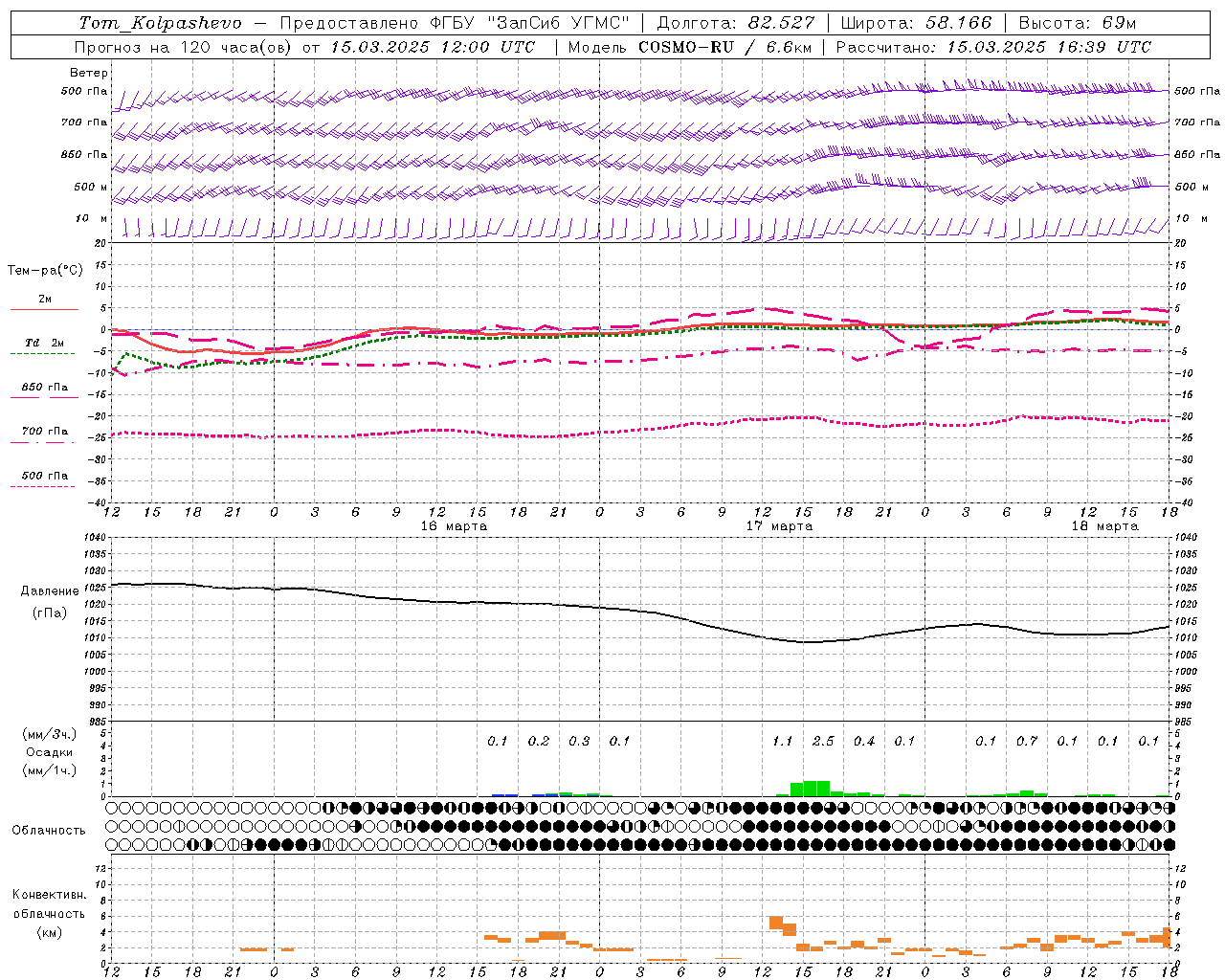
Task: Click the (мм/3ч.) precipitation unit label
Action: (x=50, y=734)
